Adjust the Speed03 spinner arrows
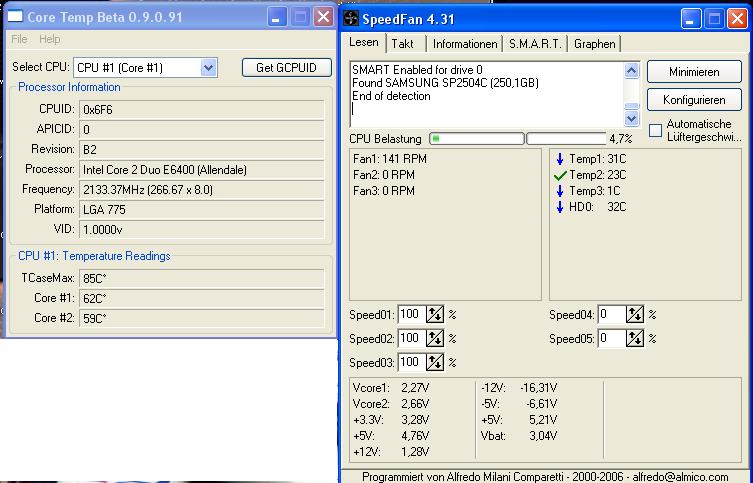753x483 pixels. pos(435,362)
